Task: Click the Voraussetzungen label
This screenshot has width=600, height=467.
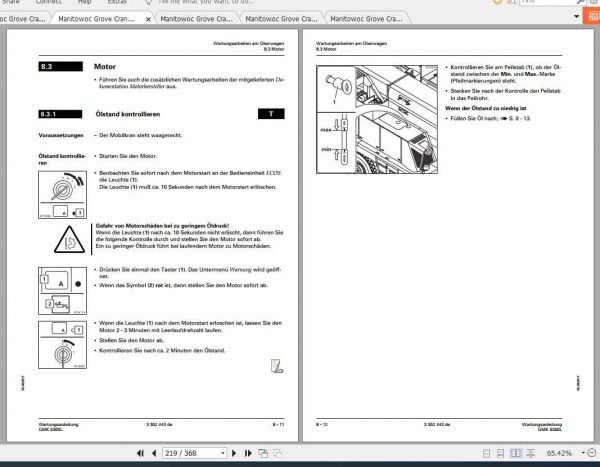Action: (x=61, y=135)
